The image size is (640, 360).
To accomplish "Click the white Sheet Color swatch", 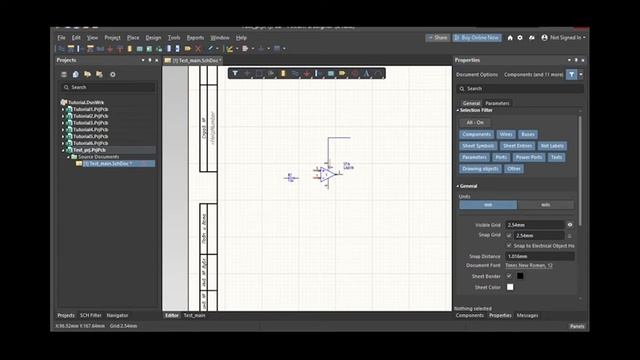I will [x=510, y=287].
